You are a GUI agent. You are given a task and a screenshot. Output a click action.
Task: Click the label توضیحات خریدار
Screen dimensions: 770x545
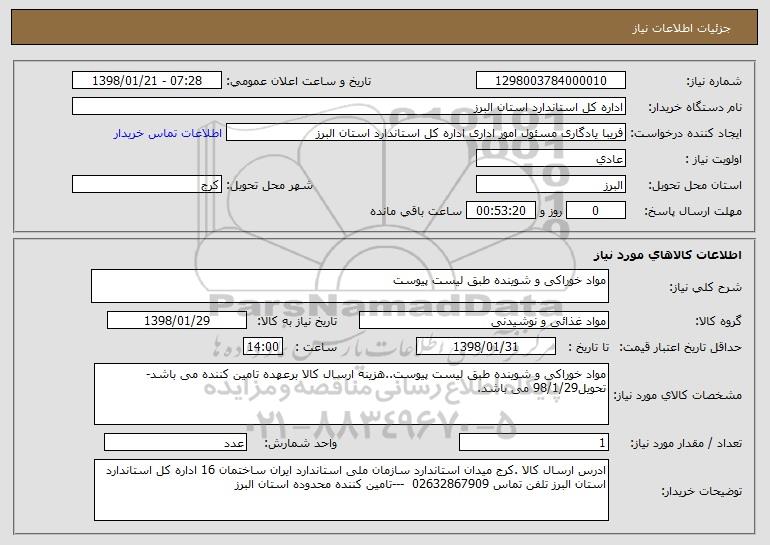(702, 491)
